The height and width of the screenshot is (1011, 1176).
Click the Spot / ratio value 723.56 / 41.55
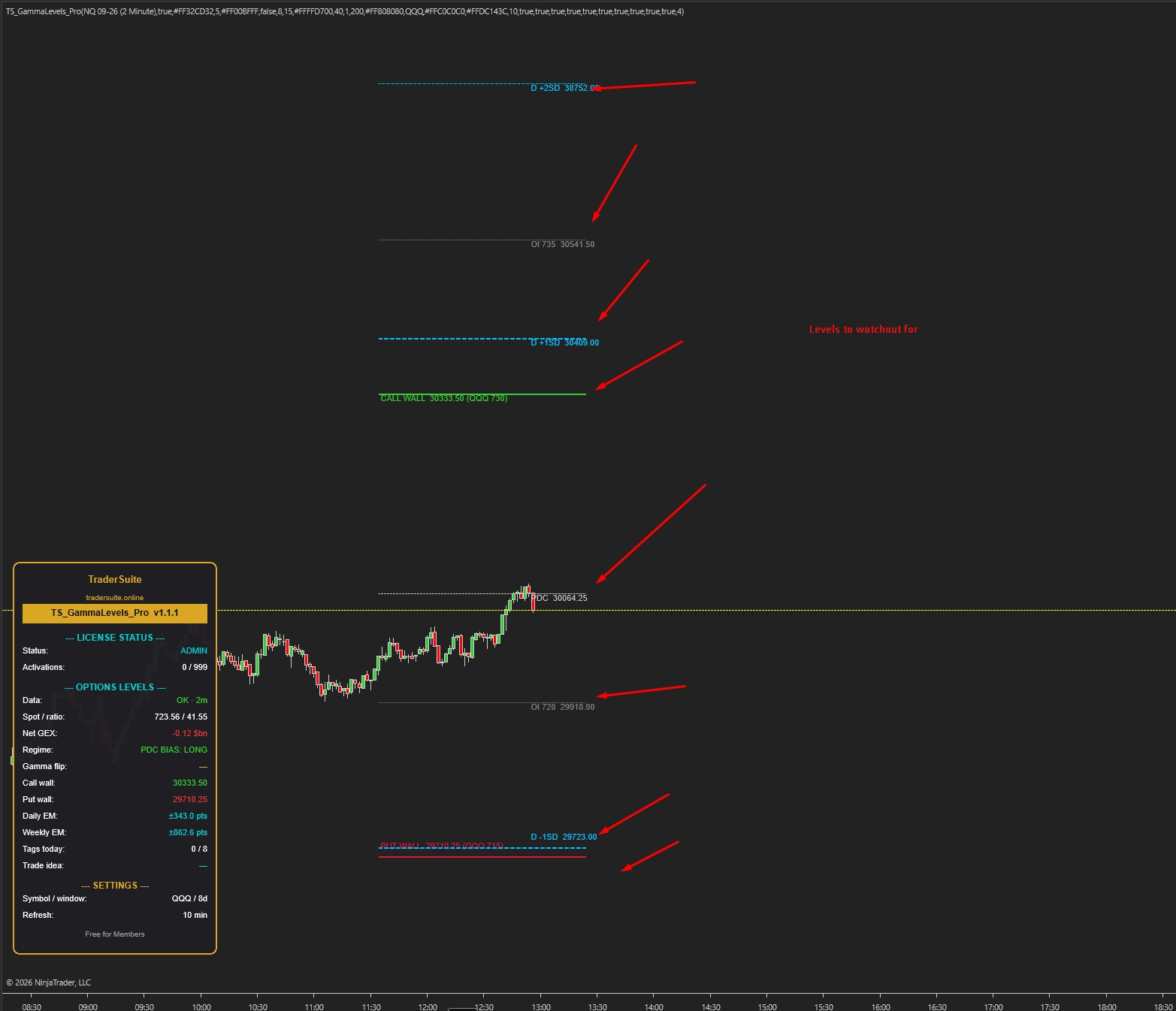coord(181,717)
